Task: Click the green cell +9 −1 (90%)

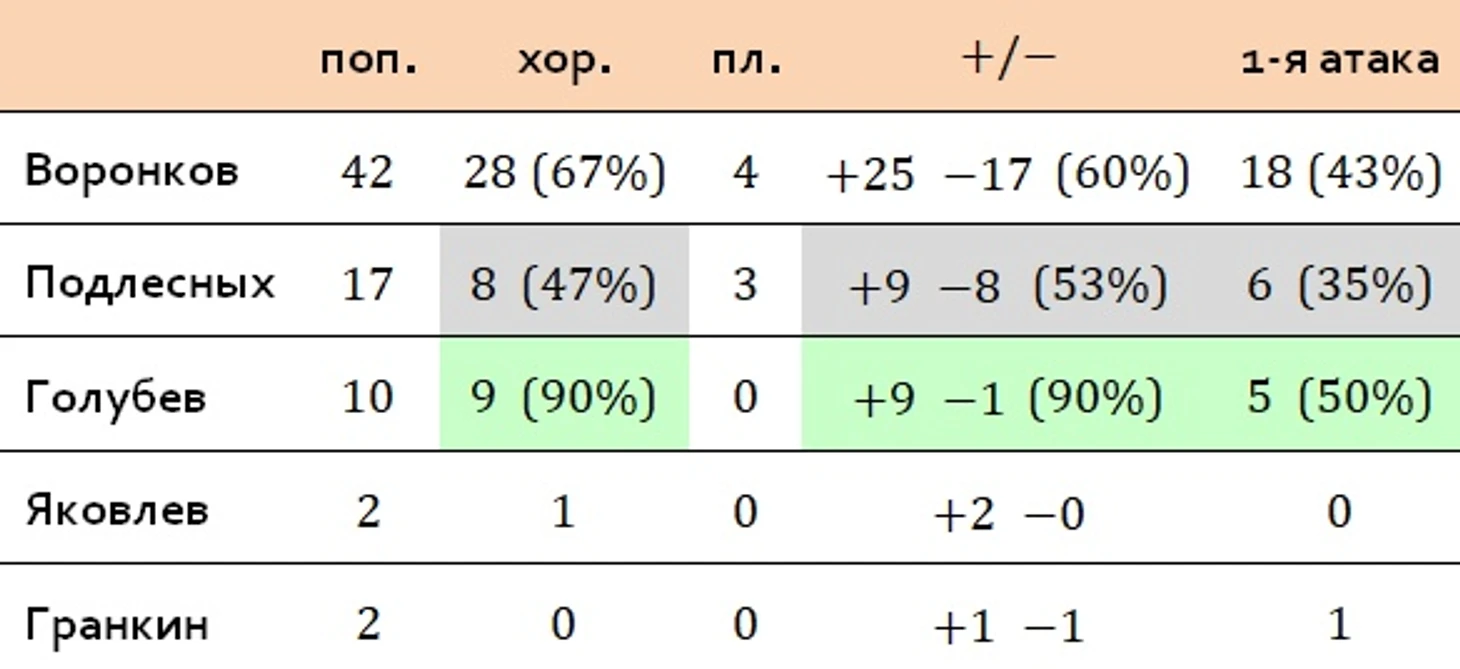Action: 1008,393
